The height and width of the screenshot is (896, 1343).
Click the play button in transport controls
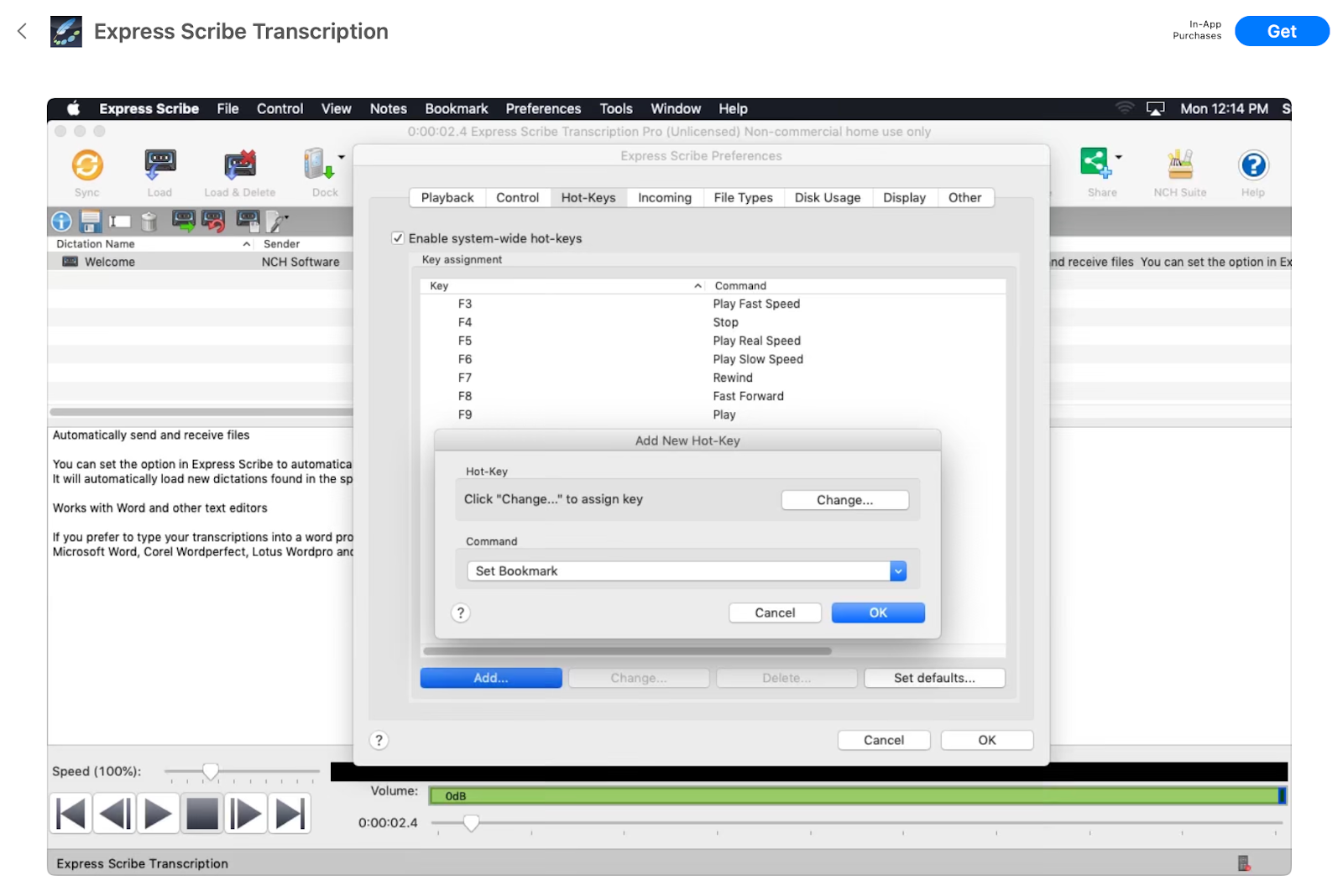click(x=159, y=814)
